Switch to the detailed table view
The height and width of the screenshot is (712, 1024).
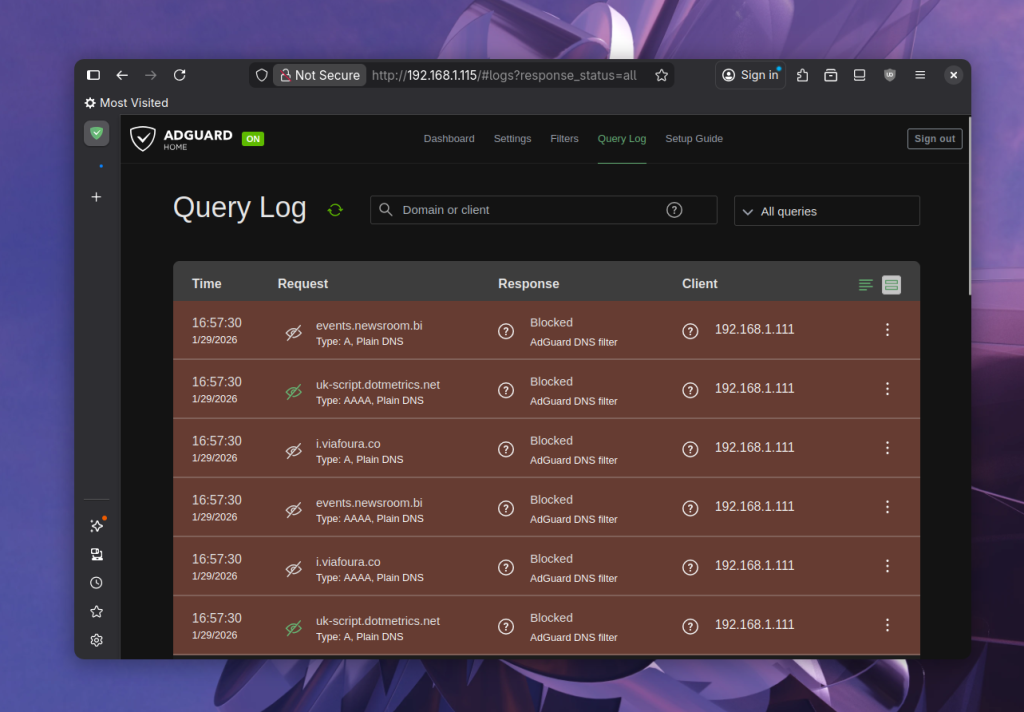coord(891,285)
